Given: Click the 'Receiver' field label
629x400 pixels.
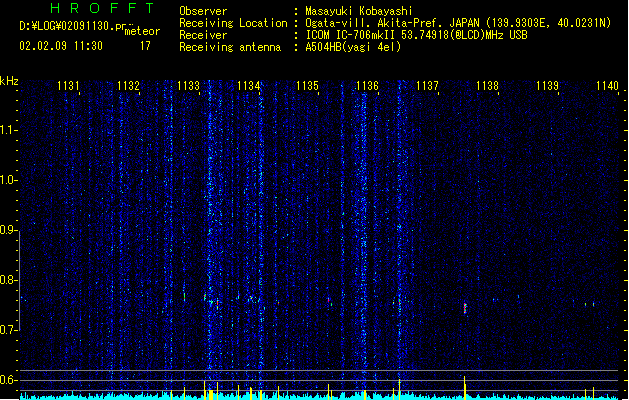Looking at the screenshot, I should 203,35.
